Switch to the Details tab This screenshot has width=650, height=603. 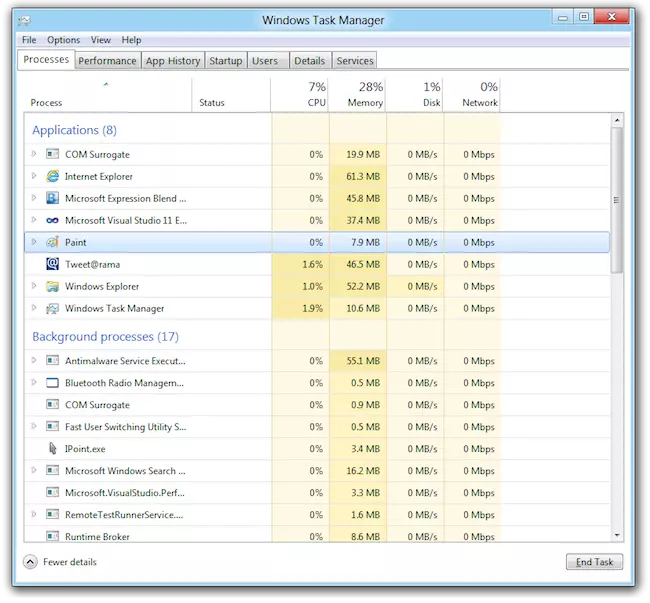310,61
